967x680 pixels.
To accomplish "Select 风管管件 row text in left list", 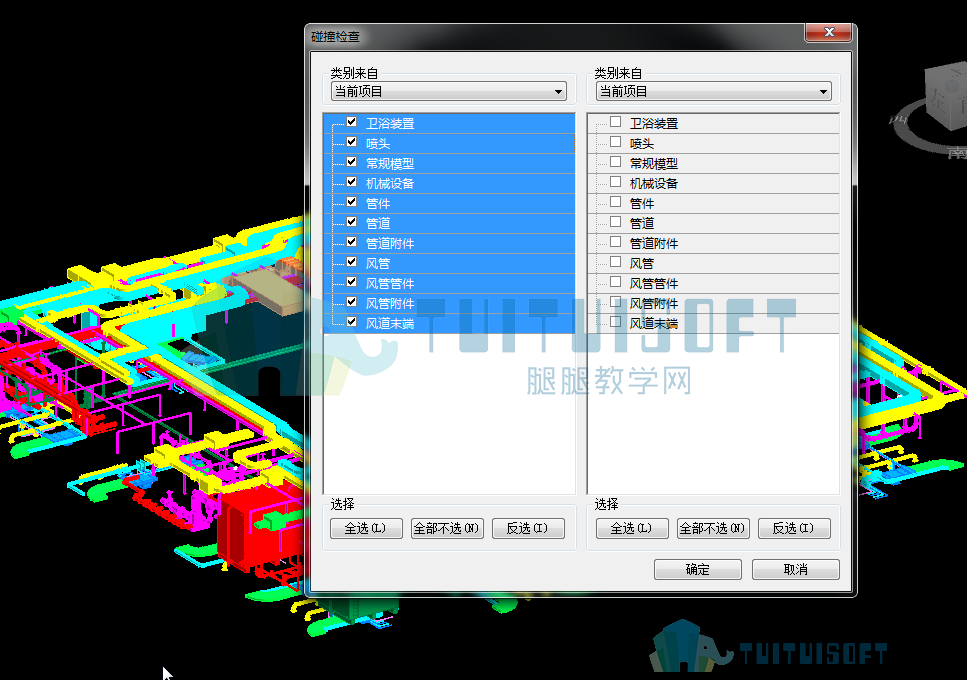I will (390, 284).
